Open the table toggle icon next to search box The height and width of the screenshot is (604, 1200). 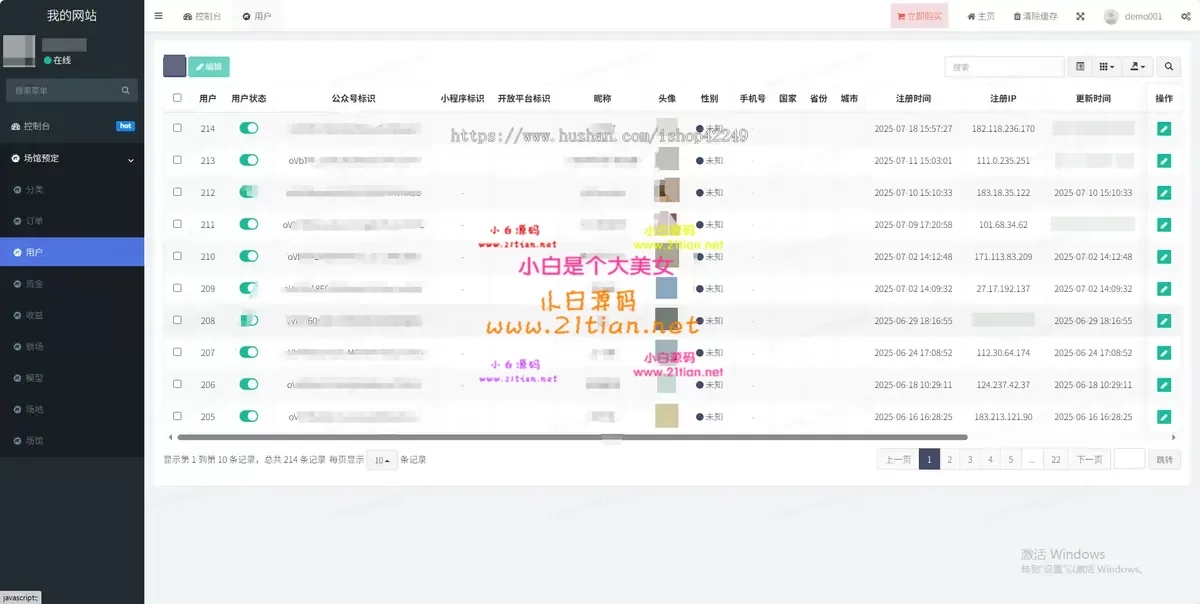coord(1080,66)
